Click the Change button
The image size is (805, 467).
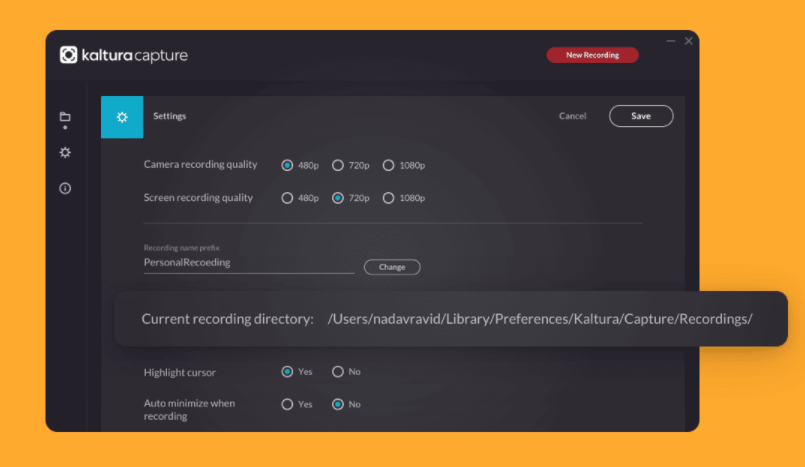tap(392, 267)
